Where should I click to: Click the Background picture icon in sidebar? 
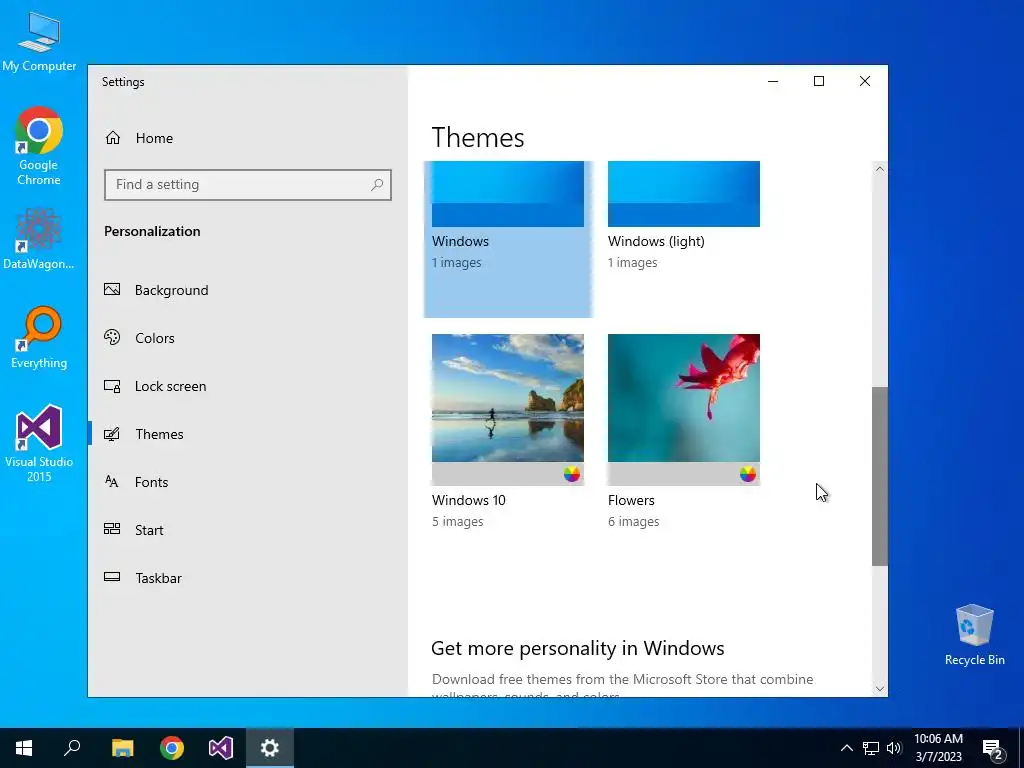tap(112, 289)
